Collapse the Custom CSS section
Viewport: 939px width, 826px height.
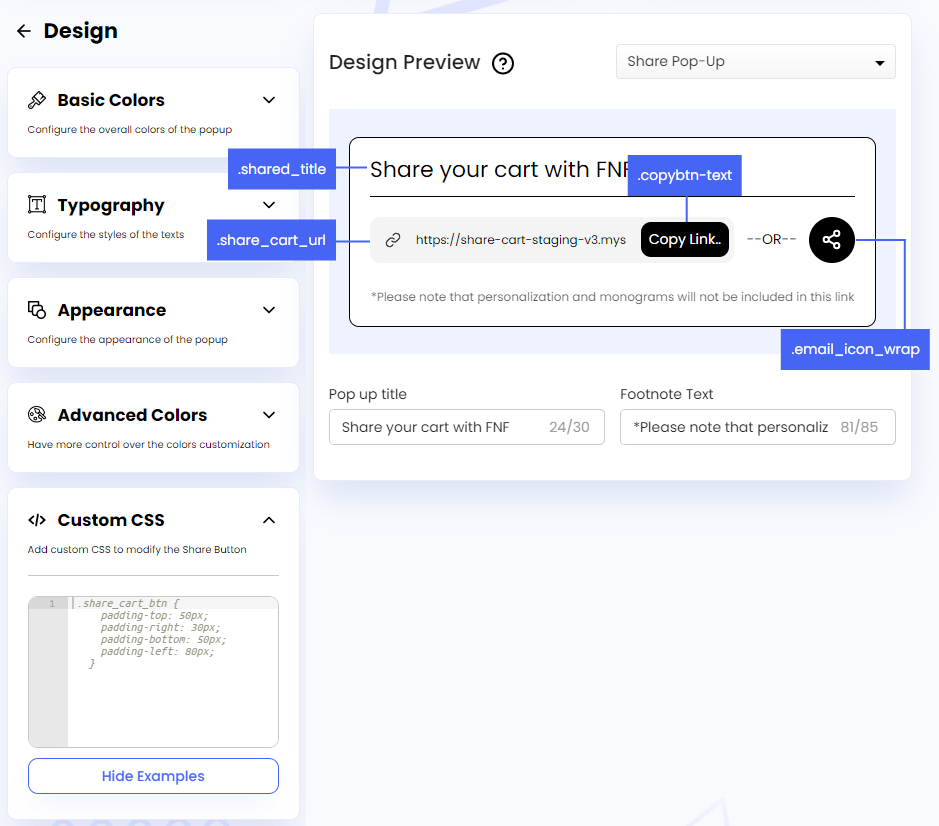268,519
